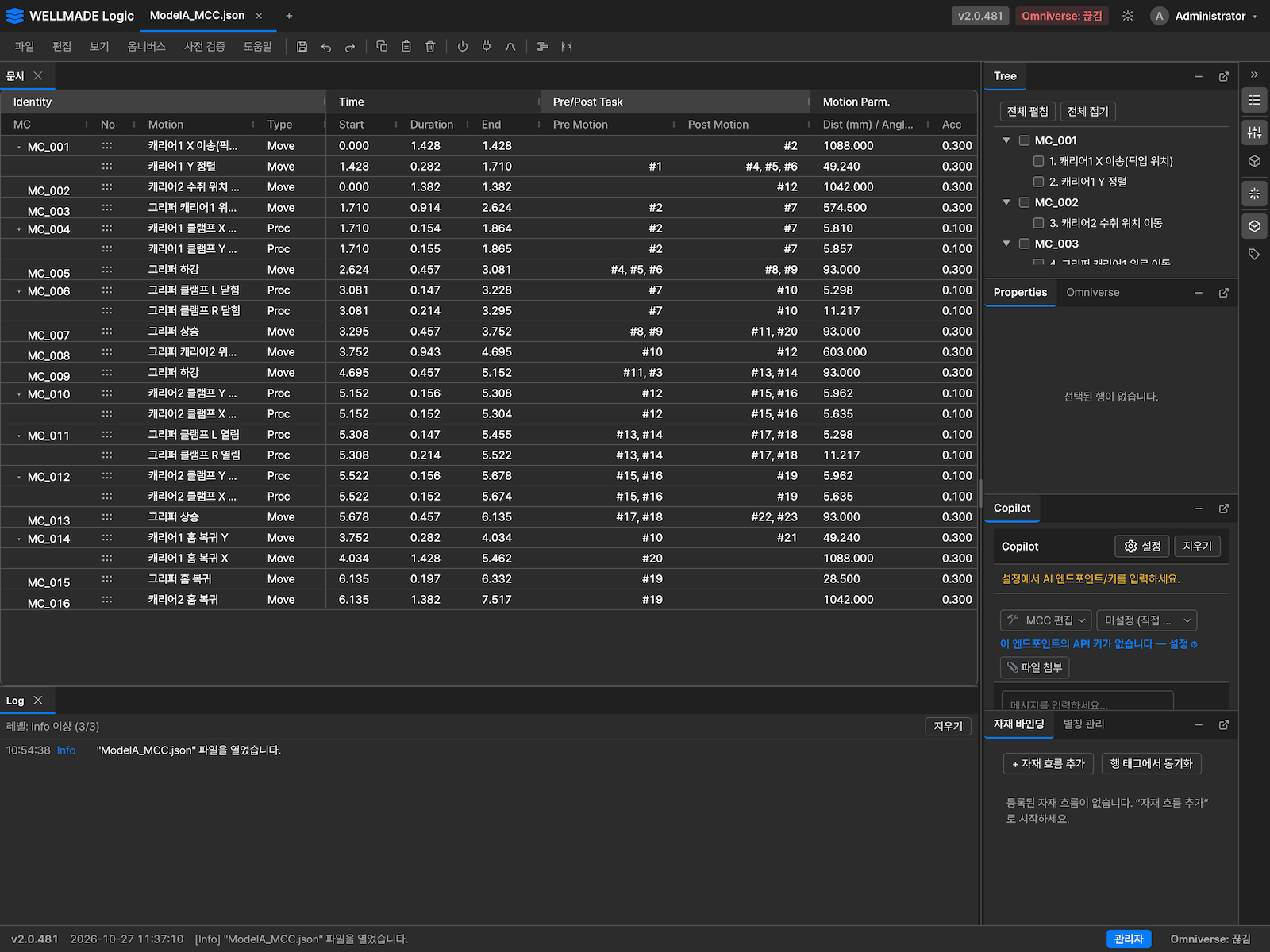Pop out the Tree panel
The width and height of the screenshot is (1270, 952).
[x=1224, y=77]
